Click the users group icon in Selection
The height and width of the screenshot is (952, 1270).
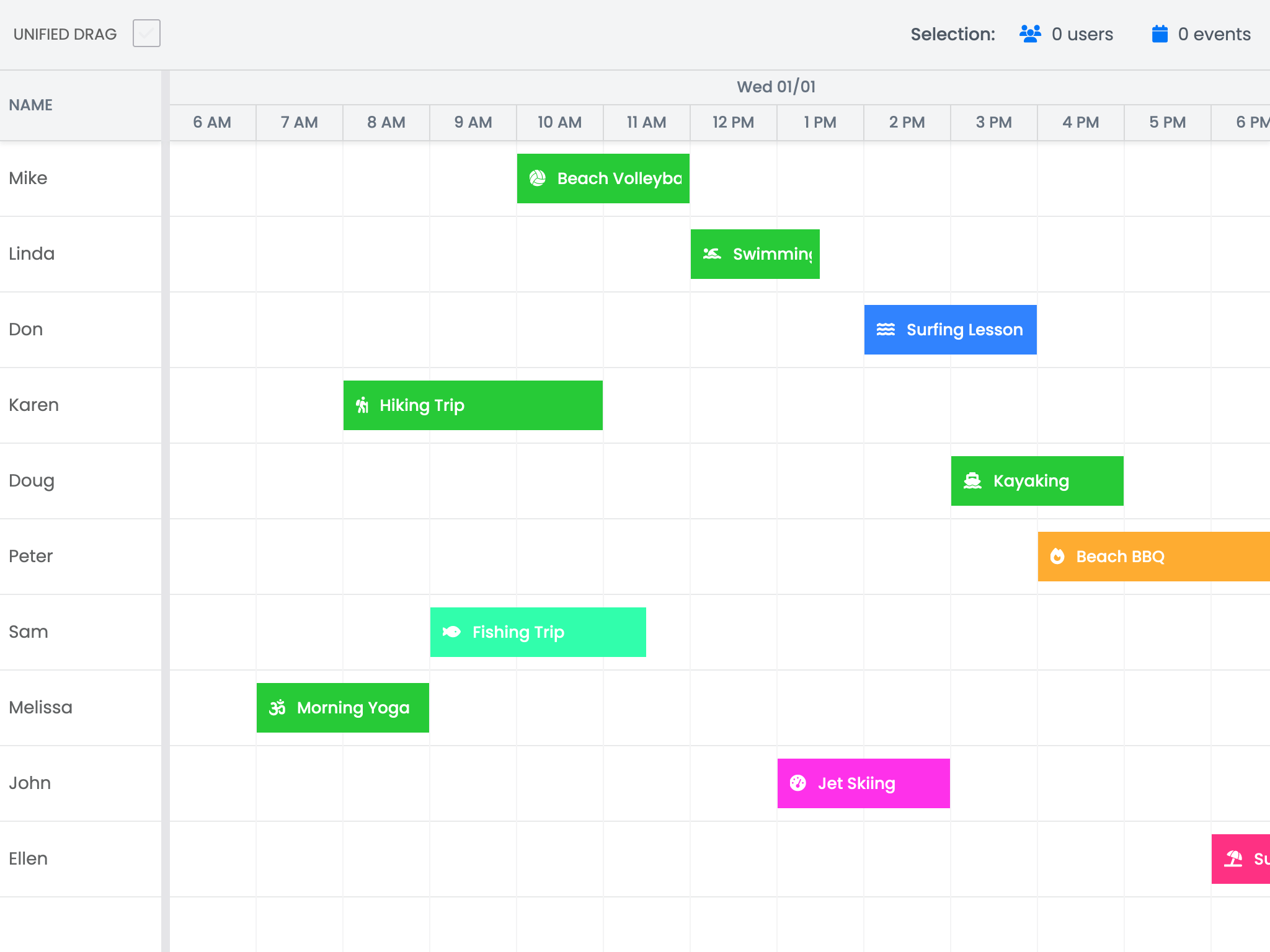point(1030,33)
